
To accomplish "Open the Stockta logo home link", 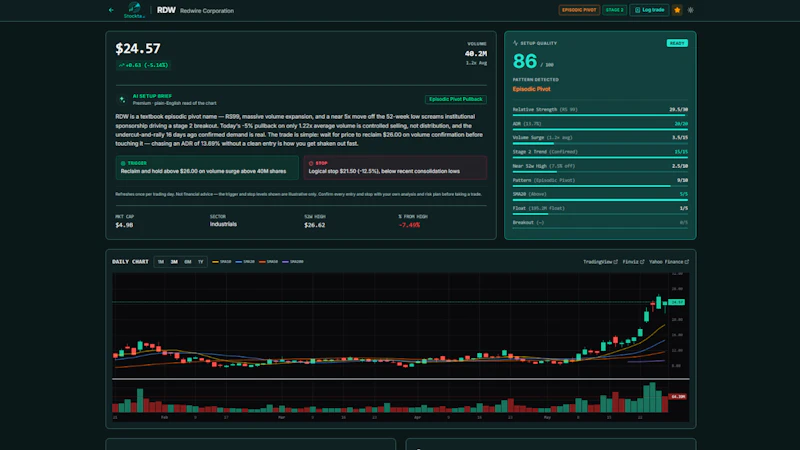I will [134, 10].
